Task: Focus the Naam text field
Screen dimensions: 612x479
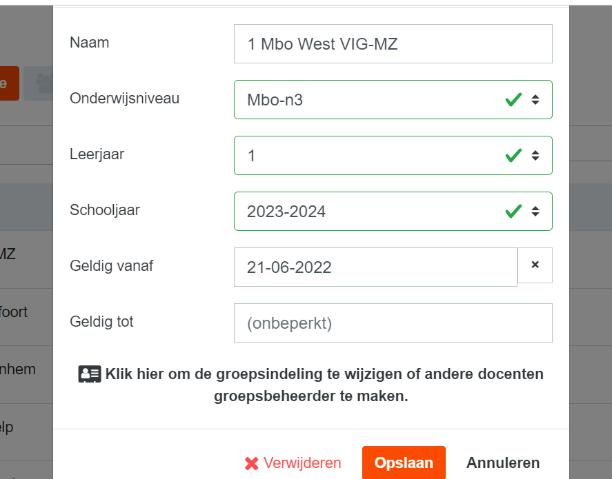Action: coord(393,44)
